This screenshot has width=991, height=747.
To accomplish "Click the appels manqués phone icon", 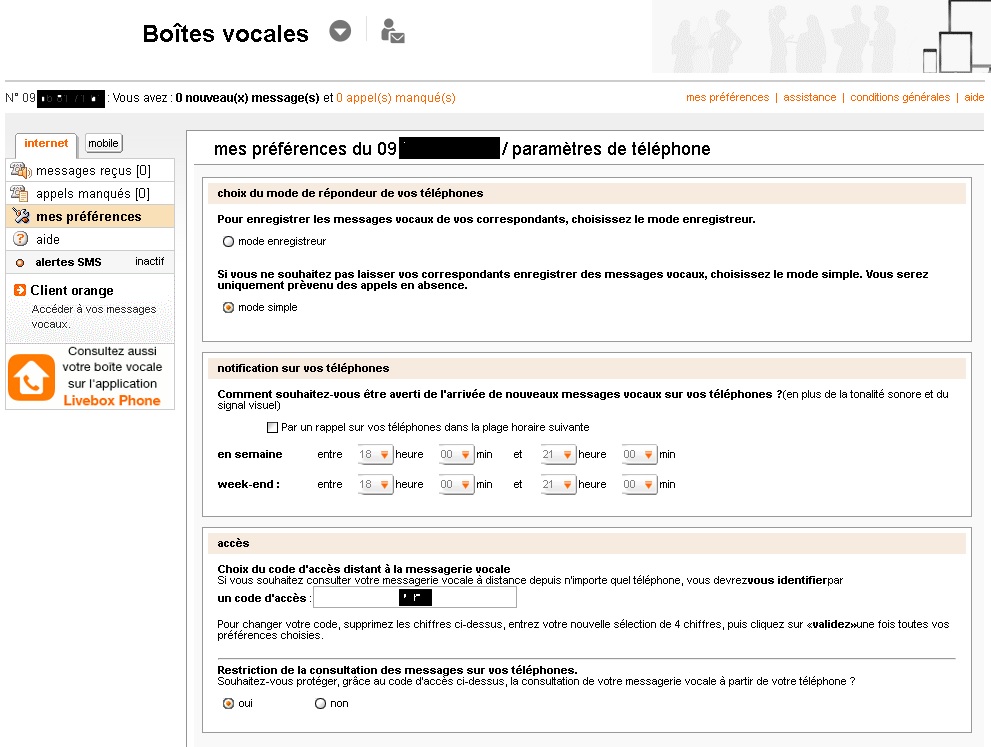I will (x=19, y=193).
